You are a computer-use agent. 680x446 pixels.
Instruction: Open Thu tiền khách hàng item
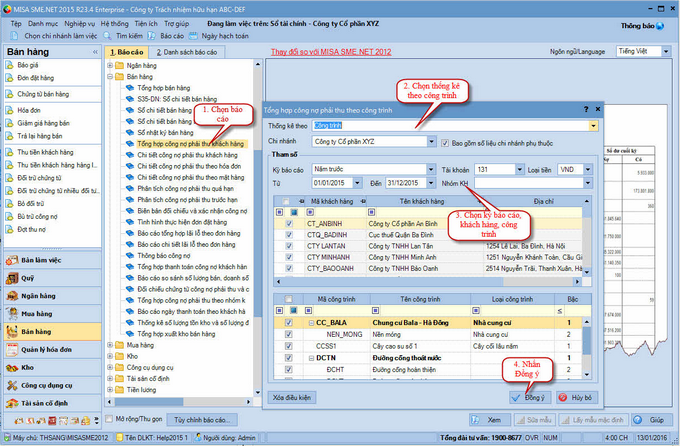click(x=45, y=152)
